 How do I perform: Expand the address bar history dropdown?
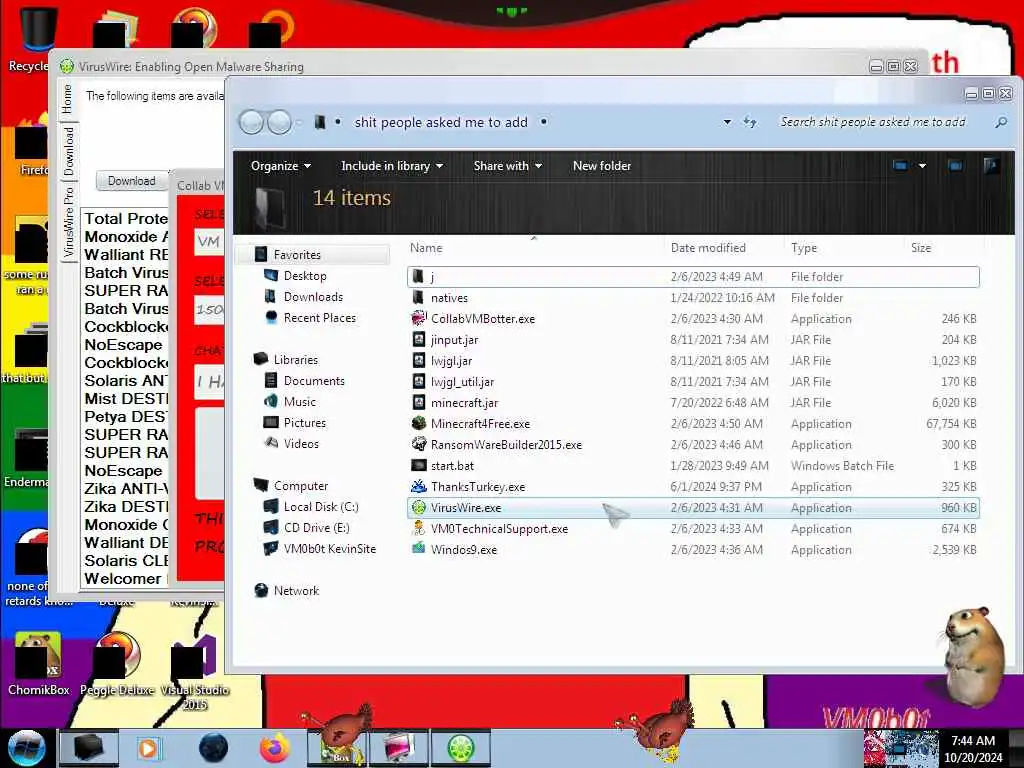click(x=727, y=122)
